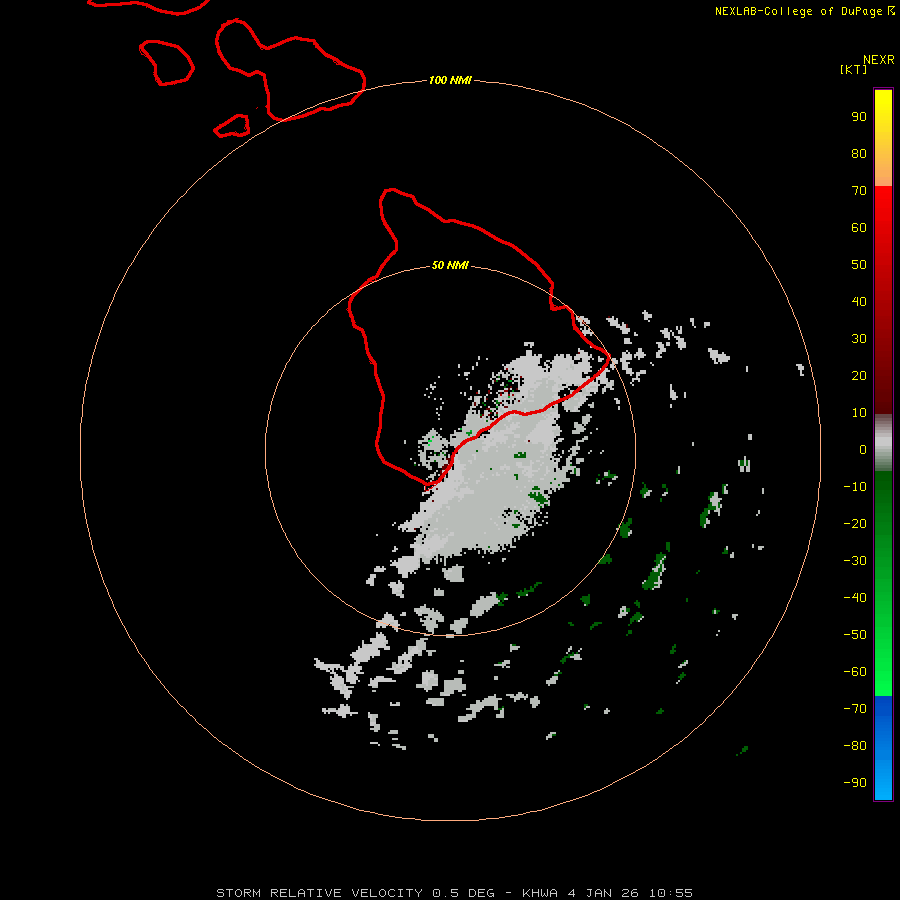Click the -50 value on velocity scale
This screenshot has height=900, width=900.
pyautogui.click(x=855, y=635)
